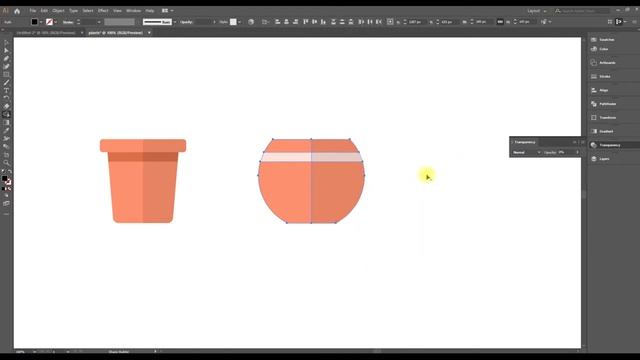Select the Type tool
640x360 pixels.
[6, 91]
